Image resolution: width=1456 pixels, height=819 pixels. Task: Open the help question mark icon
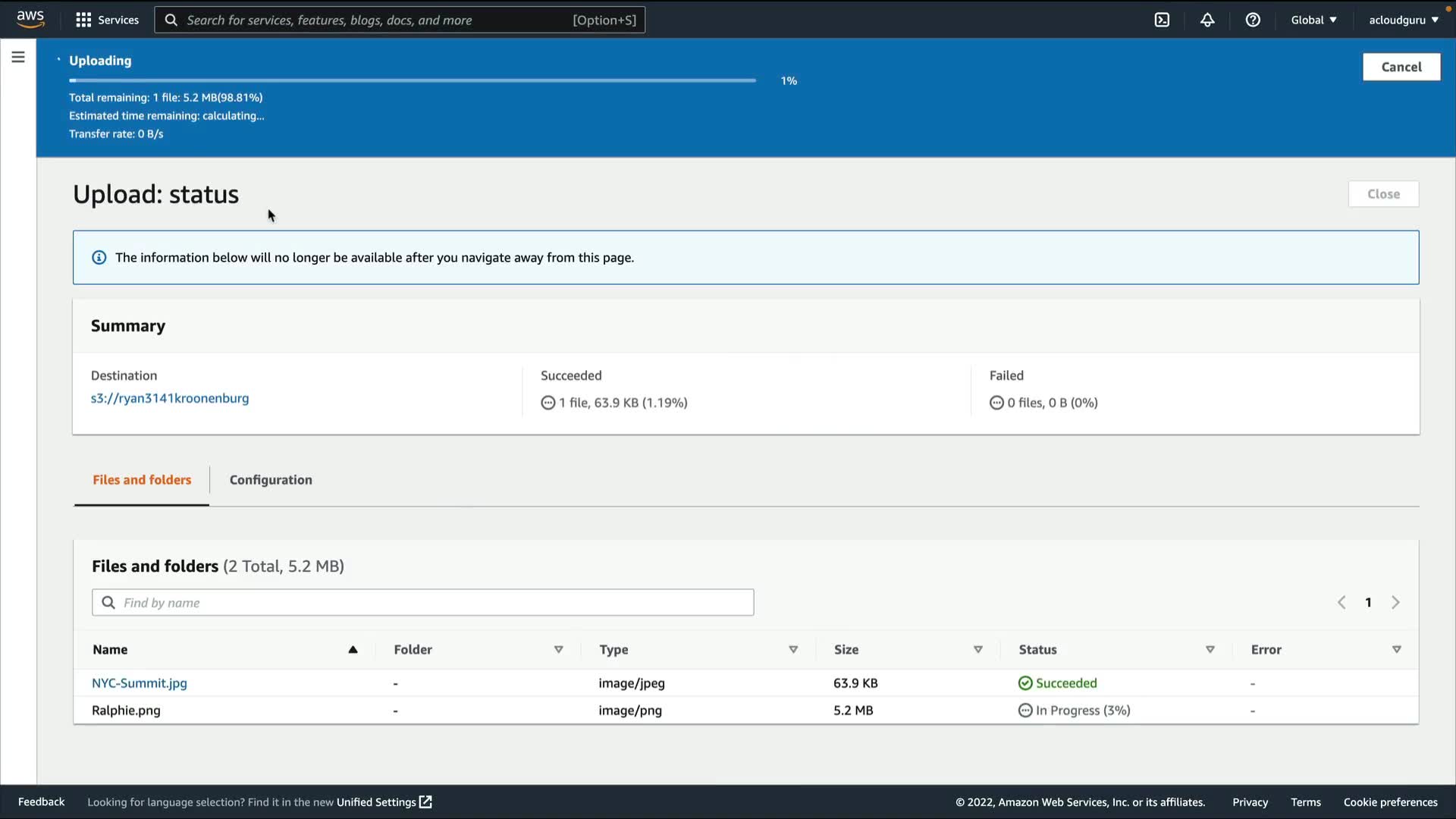pos(1253,20)
